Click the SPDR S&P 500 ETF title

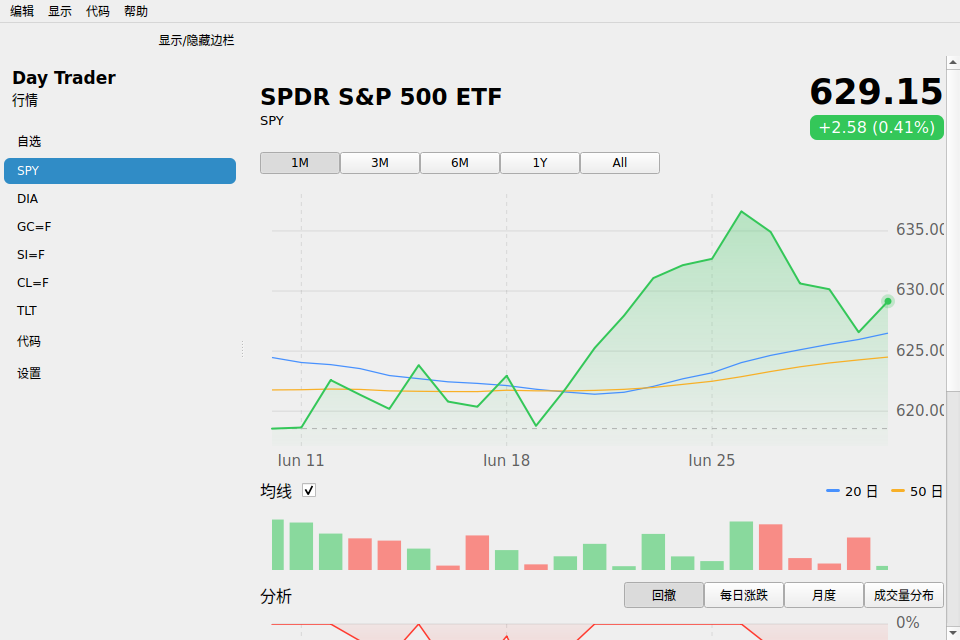381,97
